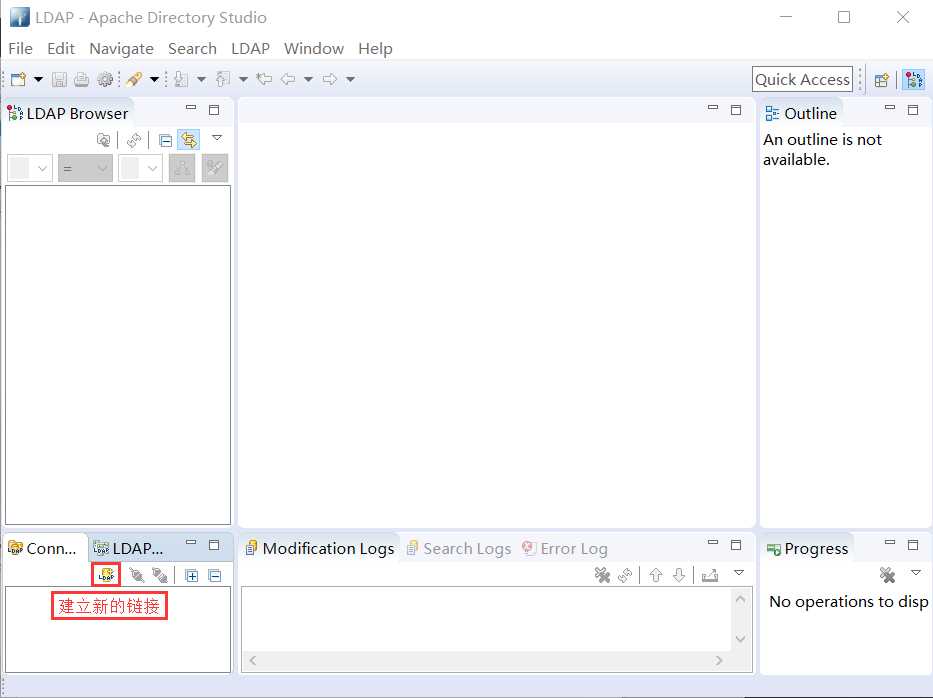Click Expand All in Connections panel

192,575
